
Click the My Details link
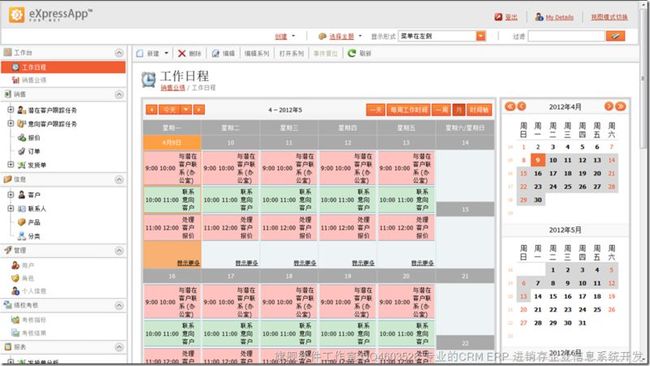560,17
